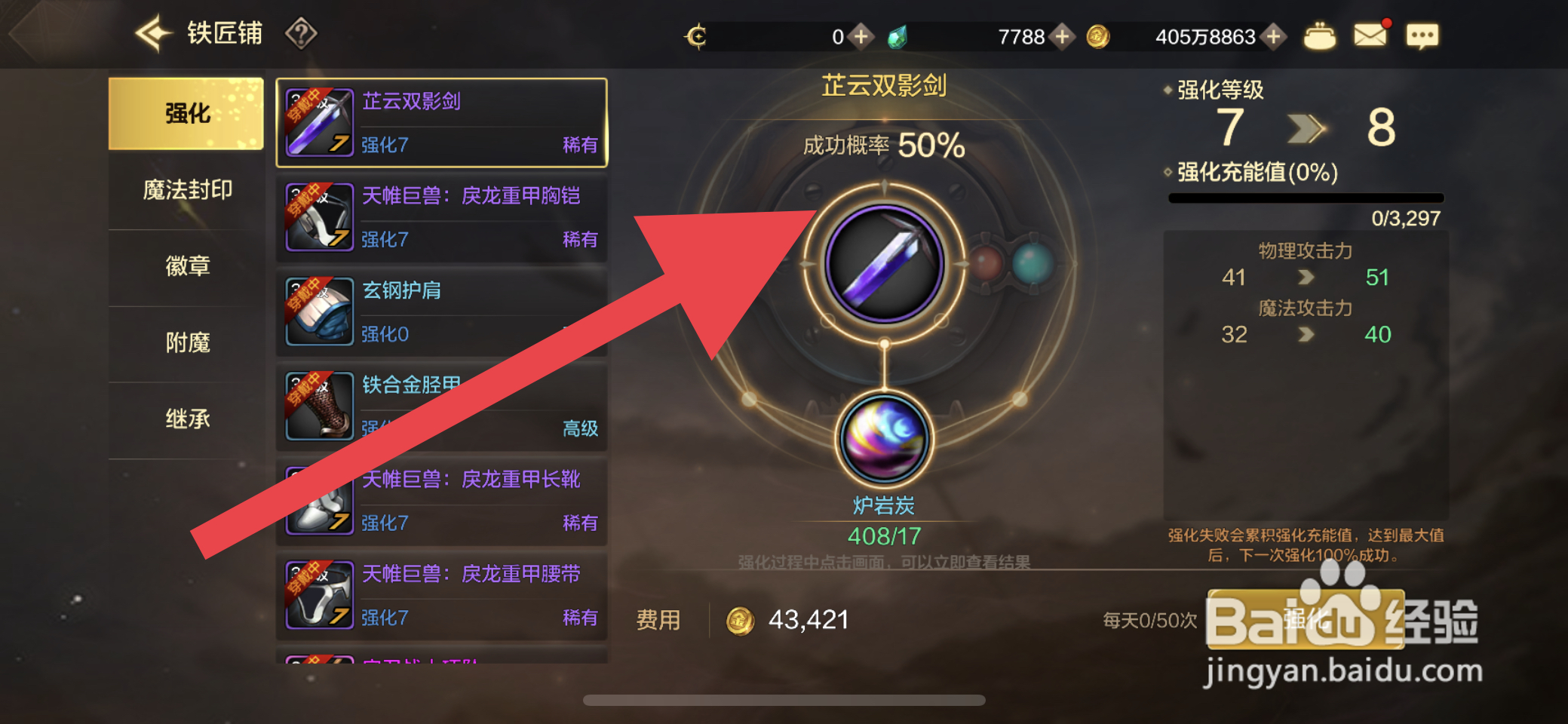Open the 附魔 tab
1568x724 pixels.
(187, 343)
